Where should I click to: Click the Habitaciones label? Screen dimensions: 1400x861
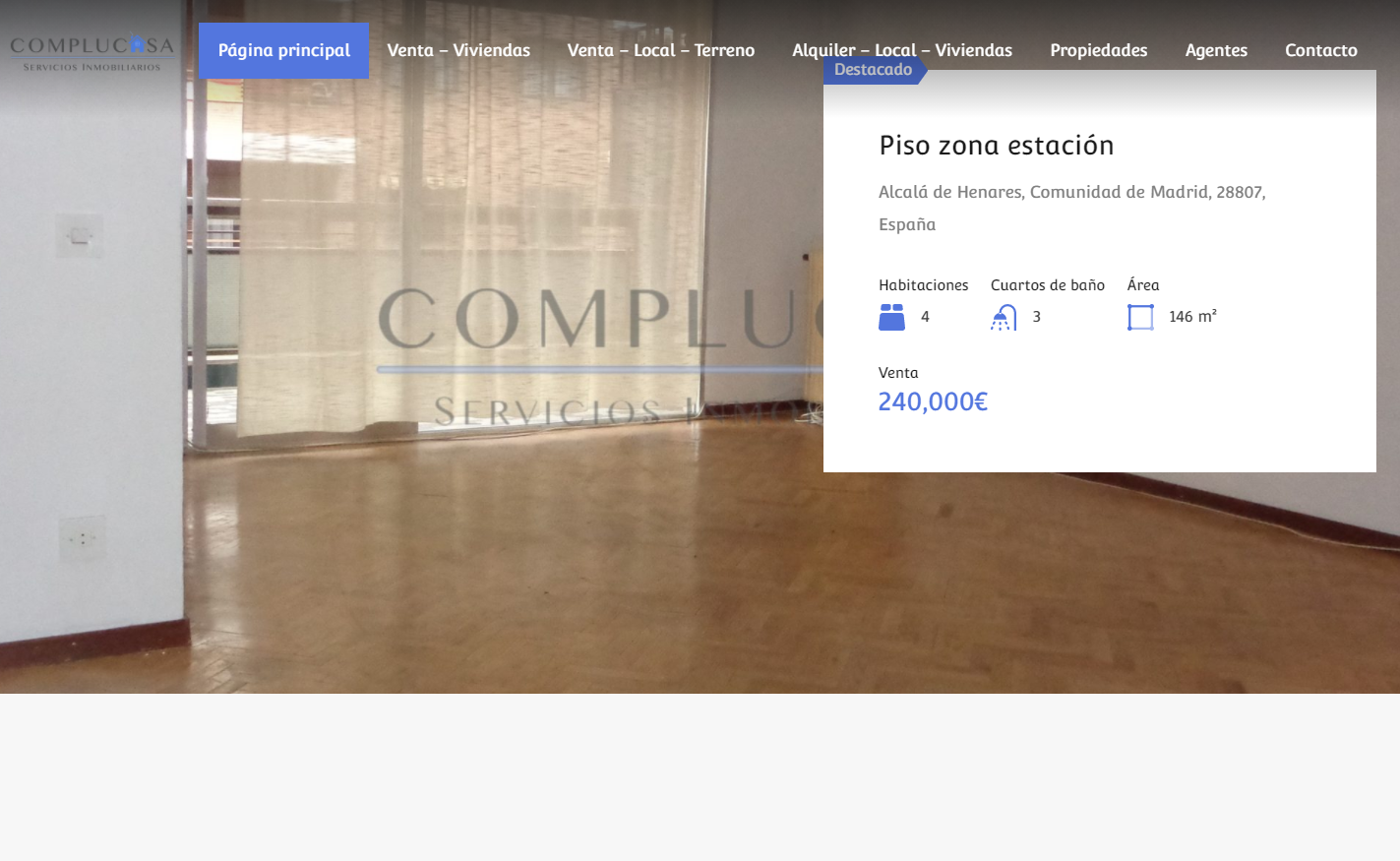point(923,285)
